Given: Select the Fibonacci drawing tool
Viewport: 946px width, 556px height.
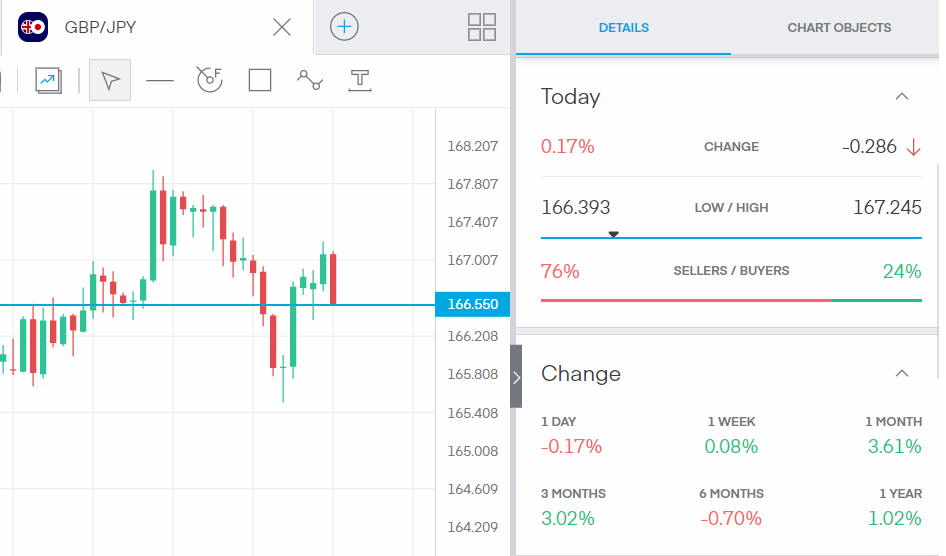Looking at the screenshot, I should pyautogui.click(x=210, y=80).
